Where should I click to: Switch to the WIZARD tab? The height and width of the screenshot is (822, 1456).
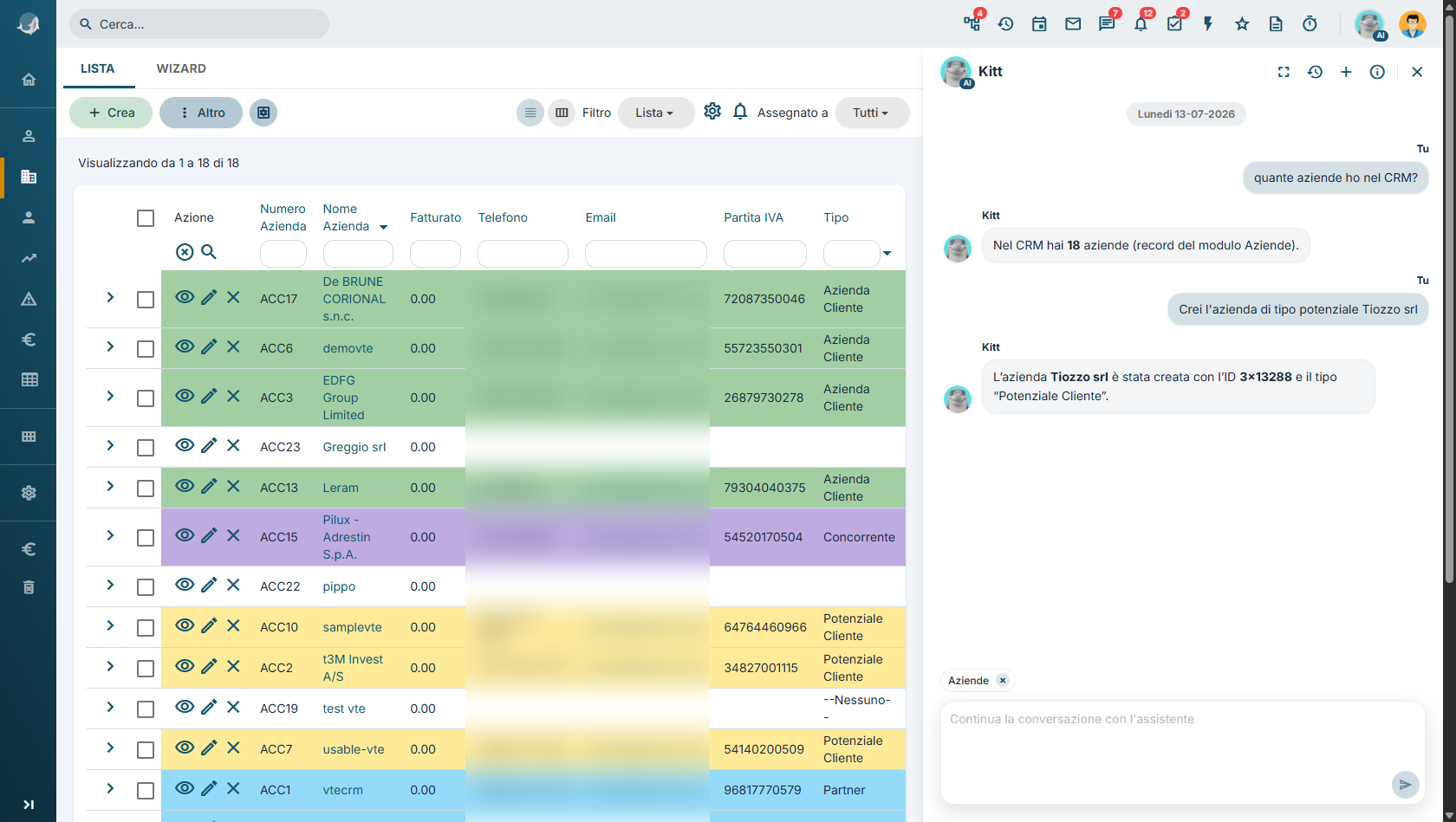181,68
